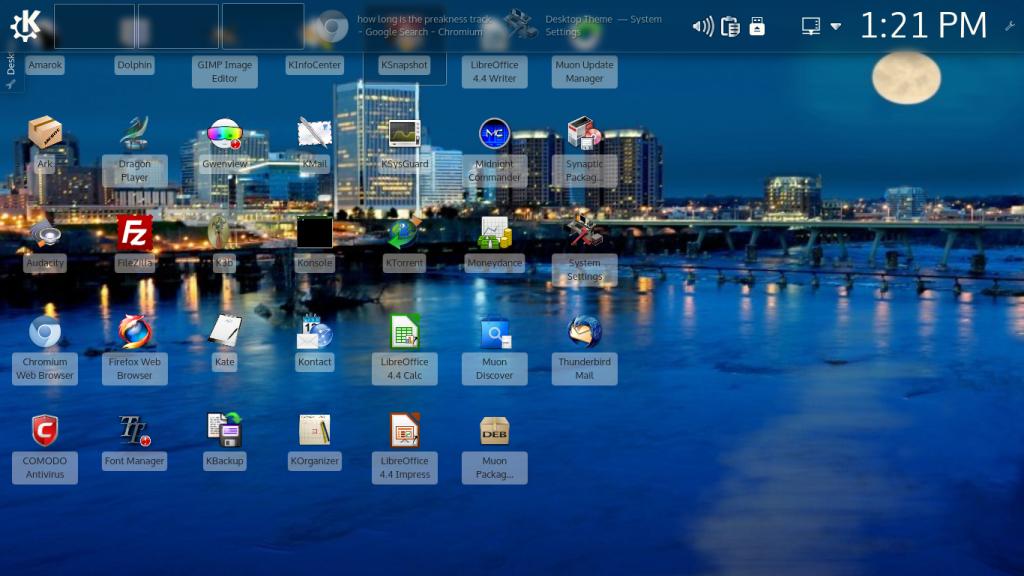The width and height of the screenshot is (1024, 576).
Task: Open the Moneydance icon
Action: tap(494, 234)
